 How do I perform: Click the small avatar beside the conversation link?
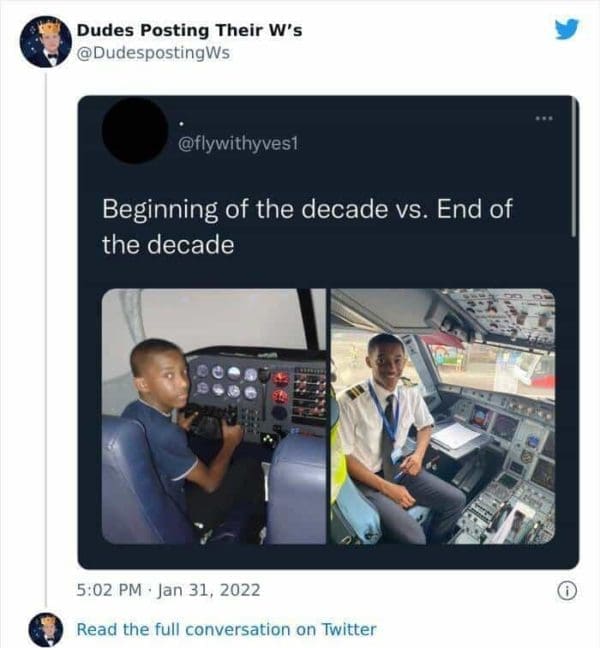(x=45, y=629)
